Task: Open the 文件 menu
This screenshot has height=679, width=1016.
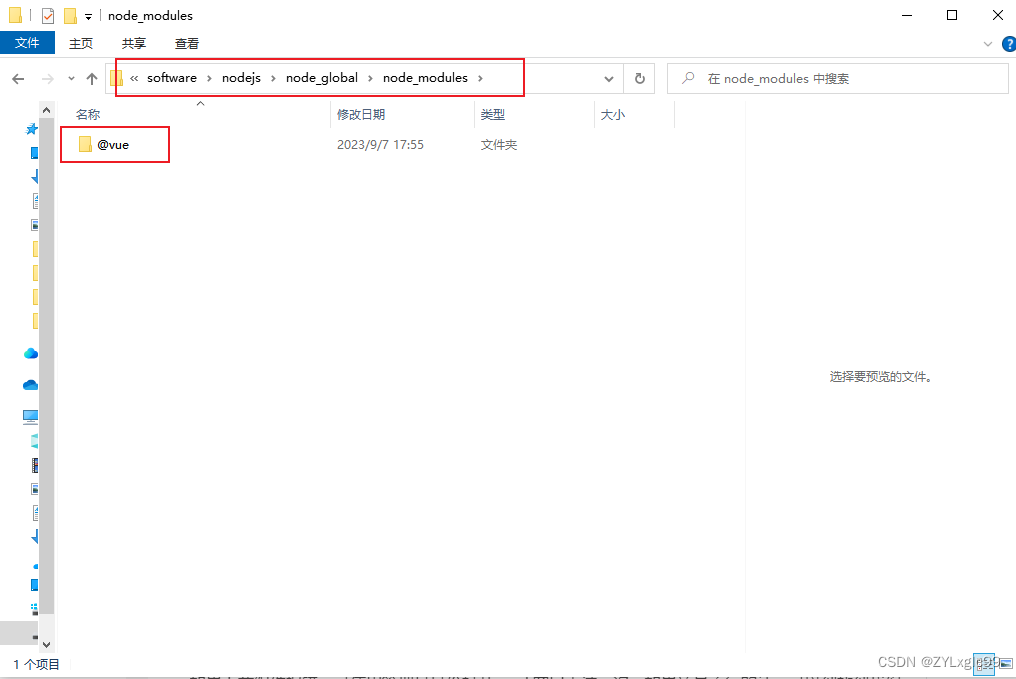Action: (27, 43)
